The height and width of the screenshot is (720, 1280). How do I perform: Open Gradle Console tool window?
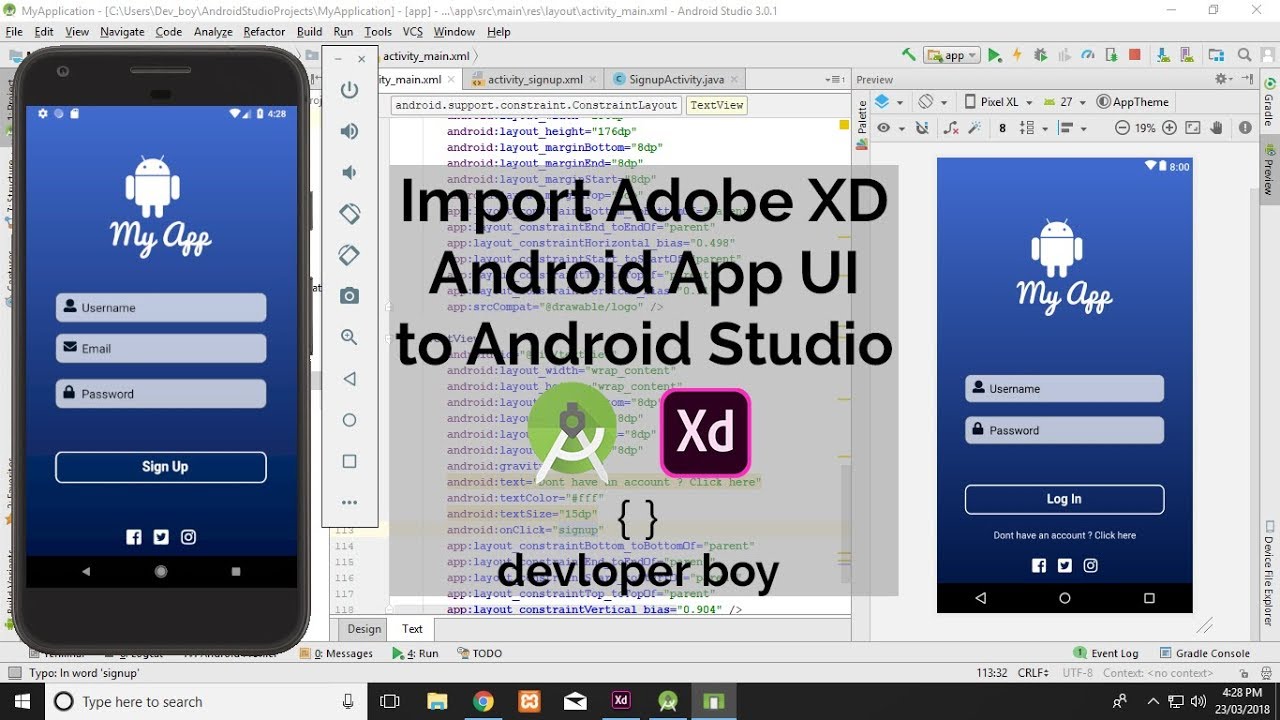pos(1204,653)
